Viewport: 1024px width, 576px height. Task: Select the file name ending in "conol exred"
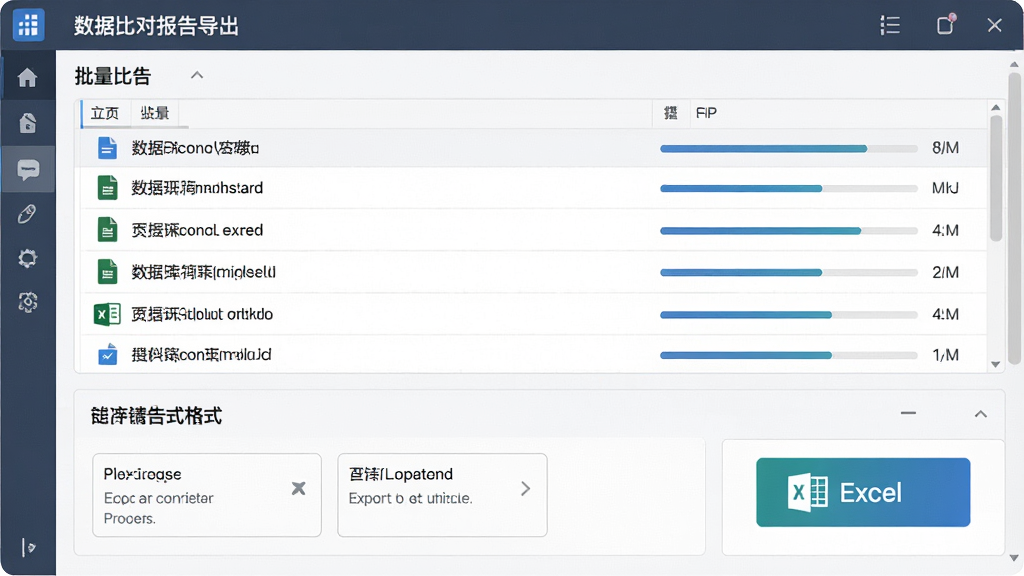(197, 230)
